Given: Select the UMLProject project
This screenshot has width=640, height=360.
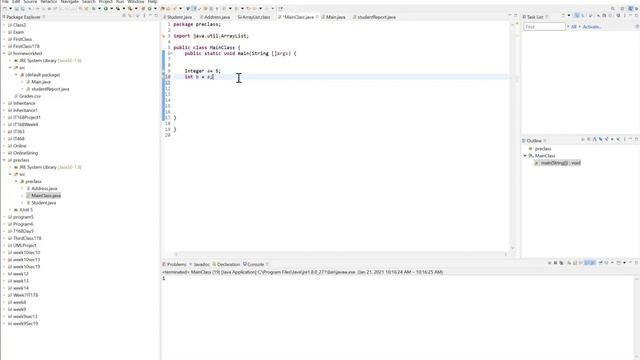Looking at the screenshot, I should pos(22,245).
